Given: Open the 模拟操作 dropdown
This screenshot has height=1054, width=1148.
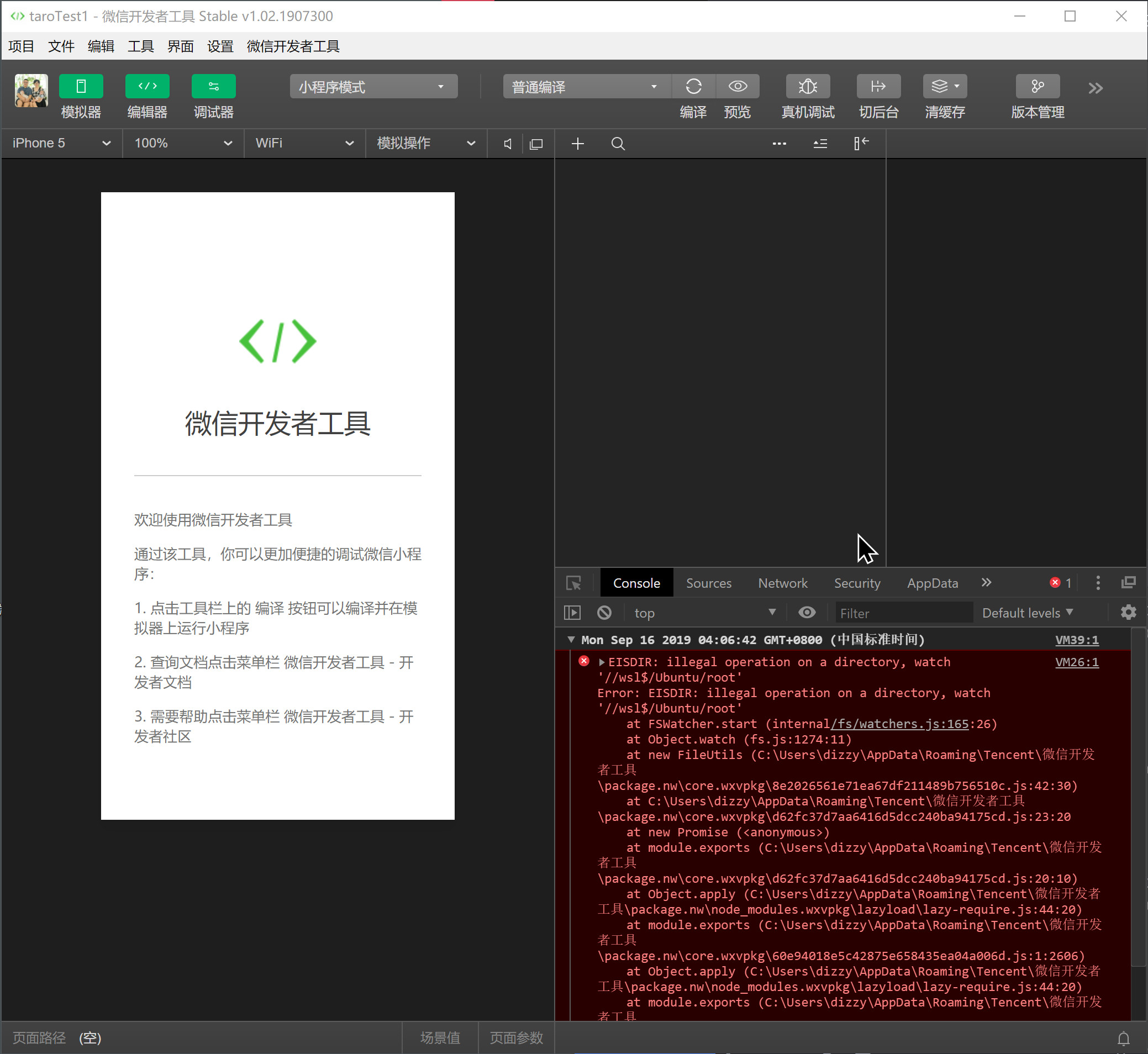Looking at the screenshot, I should (426, 143).
